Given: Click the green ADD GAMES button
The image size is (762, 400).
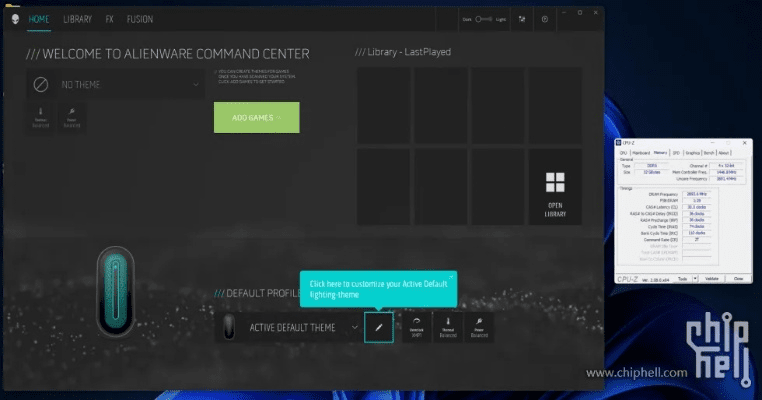Looking at the screenshot, I should pos(256,117).
